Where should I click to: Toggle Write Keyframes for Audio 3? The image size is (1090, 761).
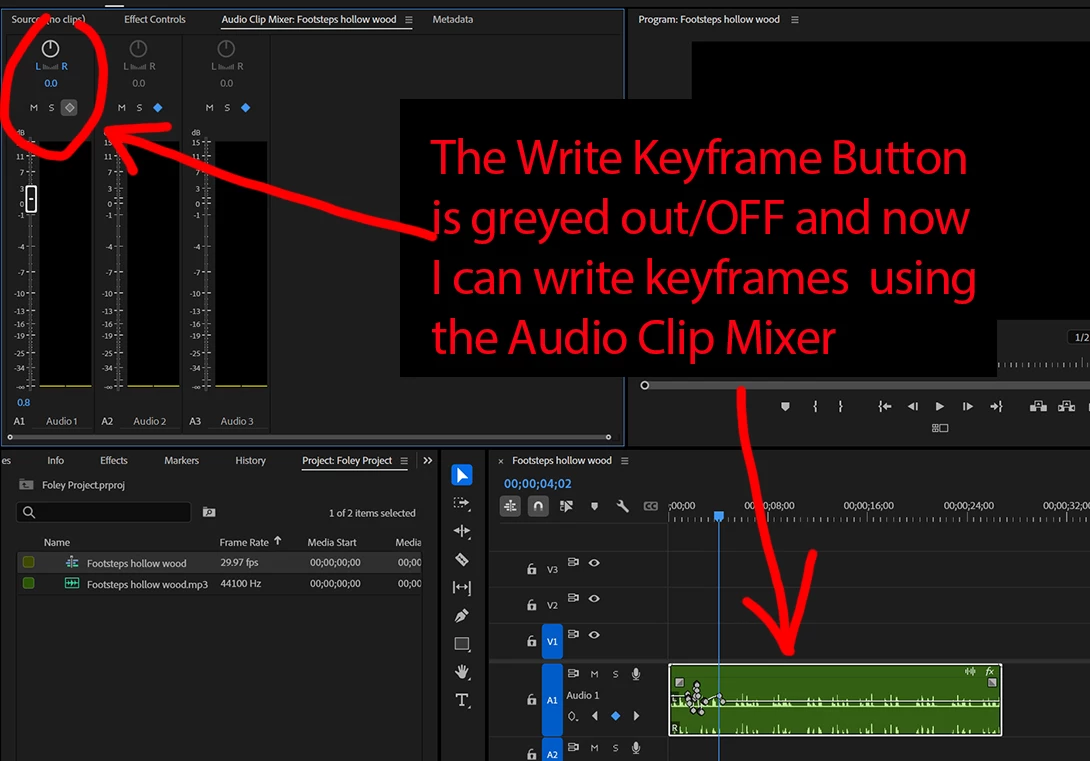pyautogui.click(x=245, y=108)
